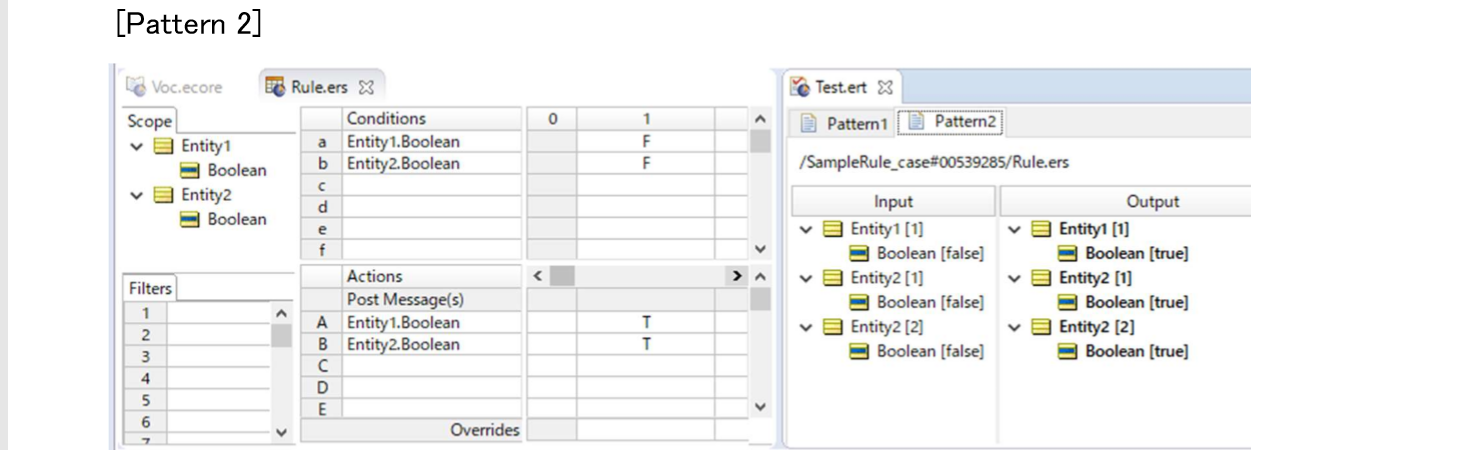
Task: Click the Output Entity2 [1] entity icon
Action: [x=1041, y=278]
